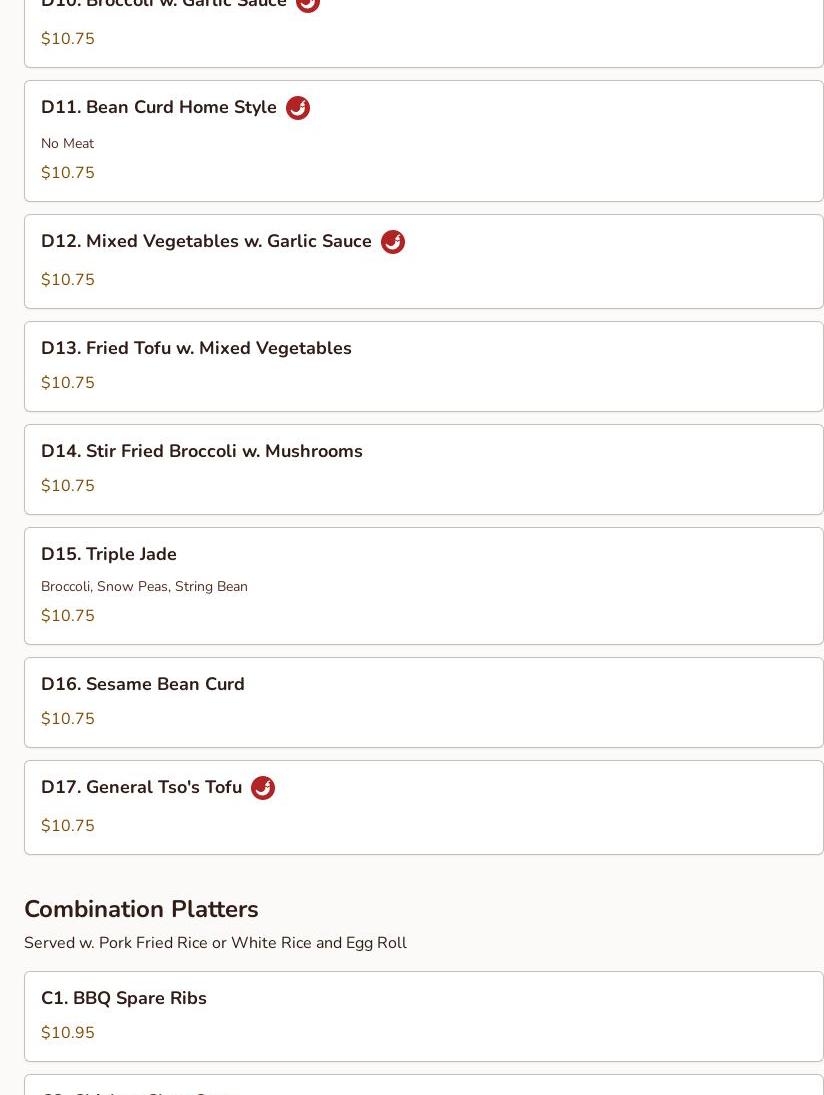Screen dimensions: 824x1095
Task: Click the "Broccoli, Snow Peas, String Bean" description
Action: (x=144, y=587)
